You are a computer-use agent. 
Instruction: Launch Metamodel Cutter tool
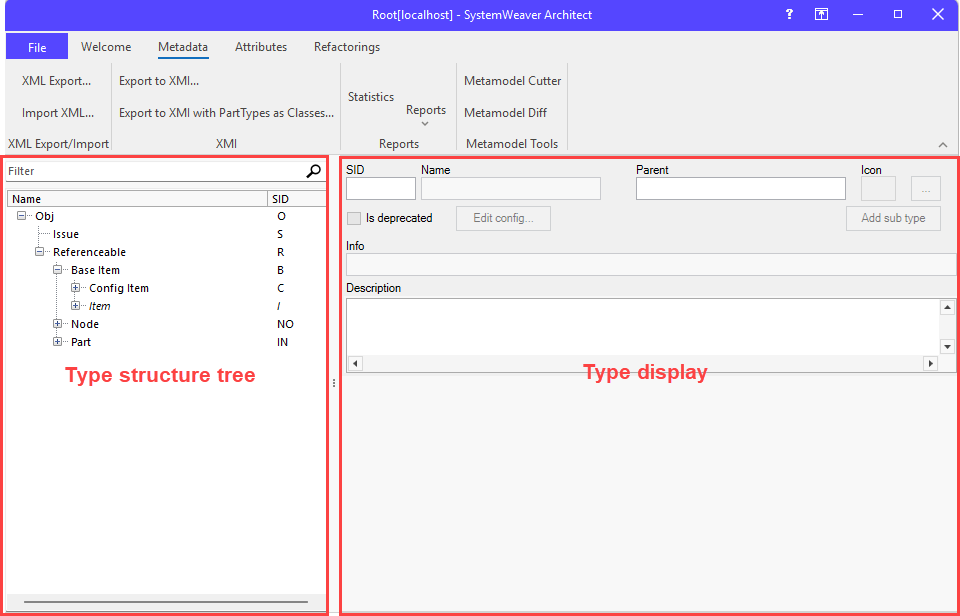[512, 81]
